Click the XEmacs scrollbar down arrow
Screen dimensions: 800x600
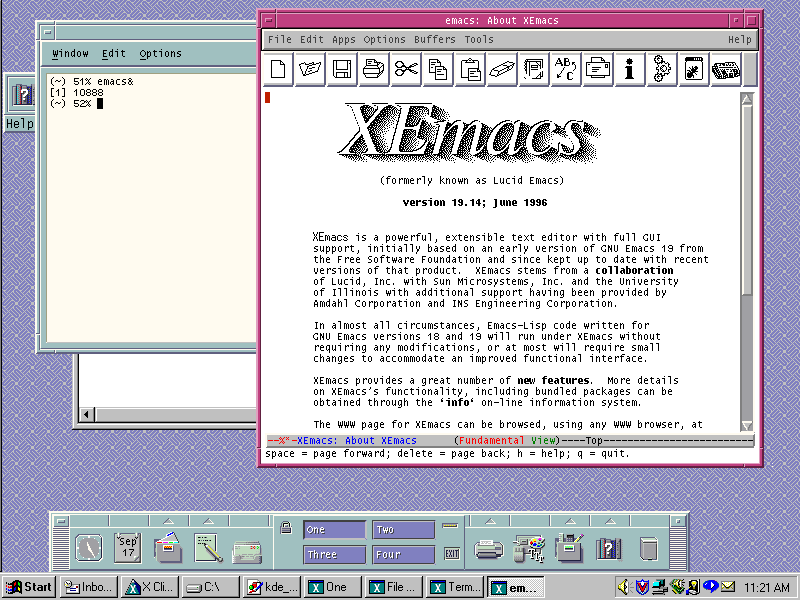click(x=747, y=425)
